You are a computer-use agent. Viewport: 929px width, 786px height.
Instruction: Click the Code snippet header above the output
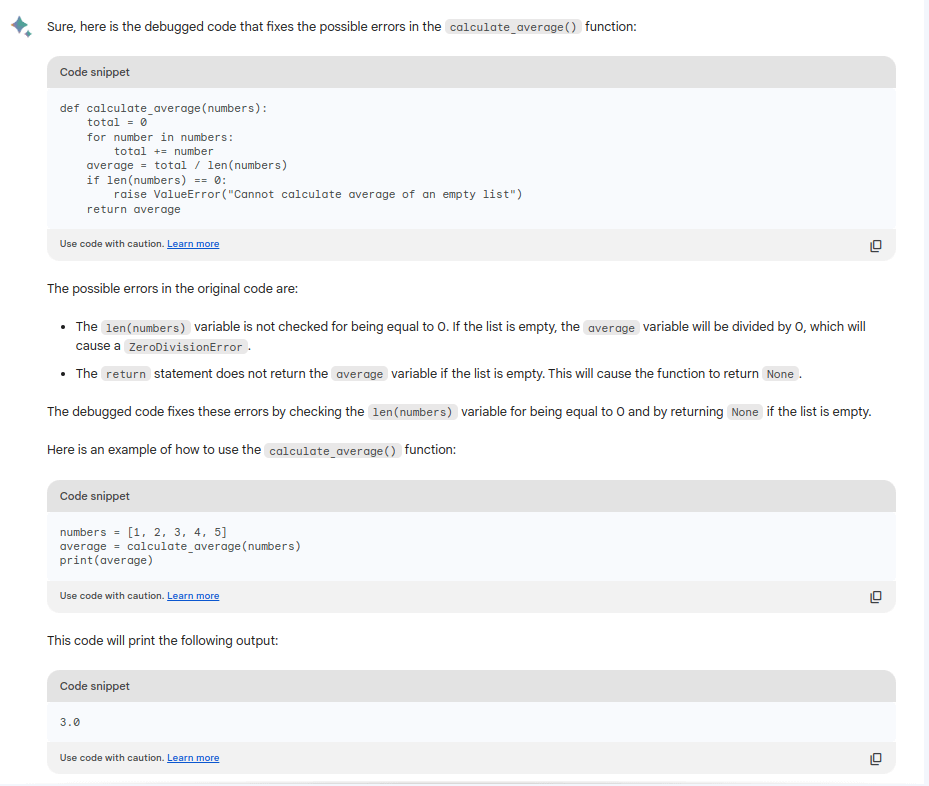click(94, 686)
